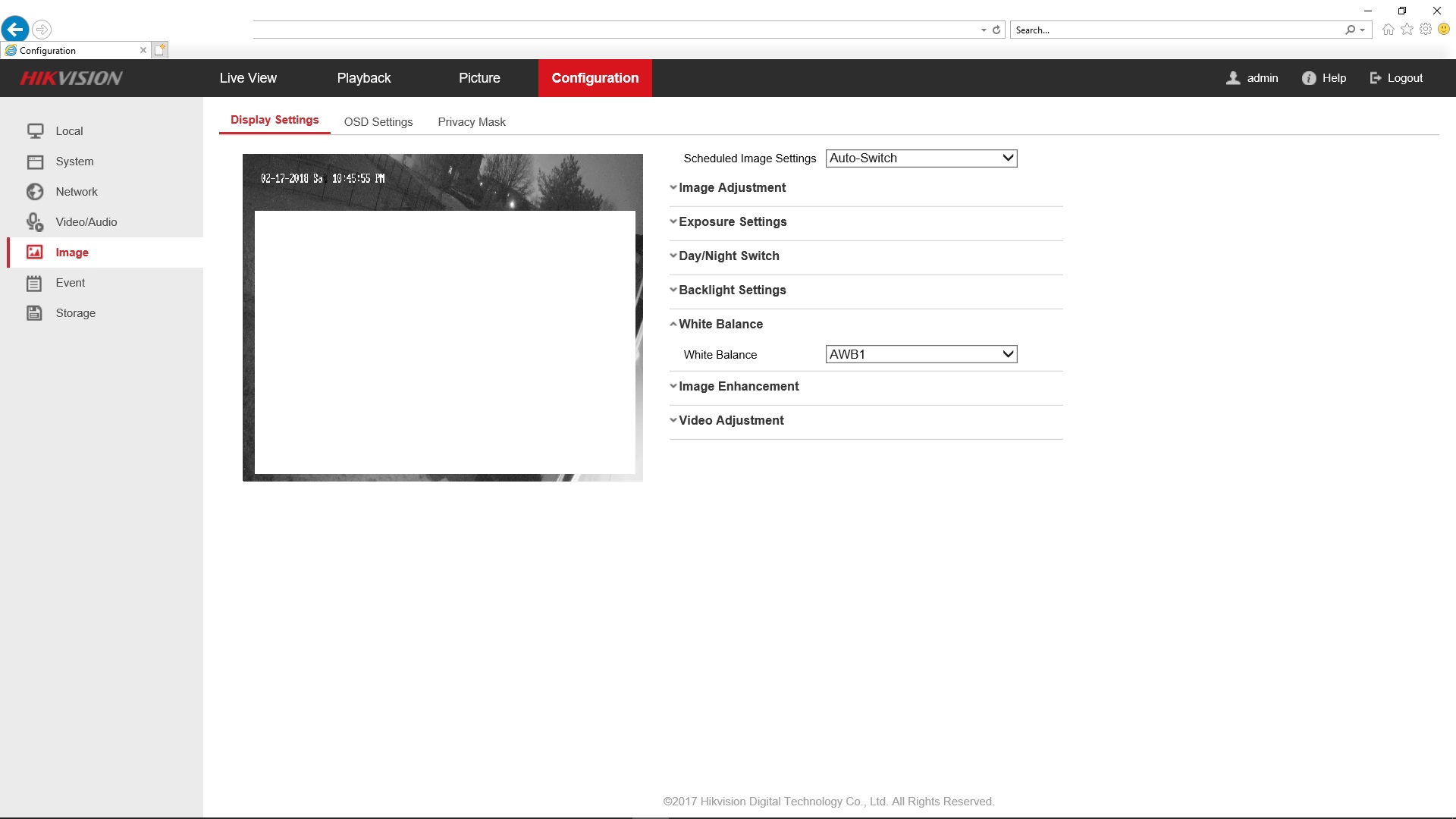Expand the Exposure Settings section
Viewport: 1456px width, 819px height.
[x=732, y=221]
